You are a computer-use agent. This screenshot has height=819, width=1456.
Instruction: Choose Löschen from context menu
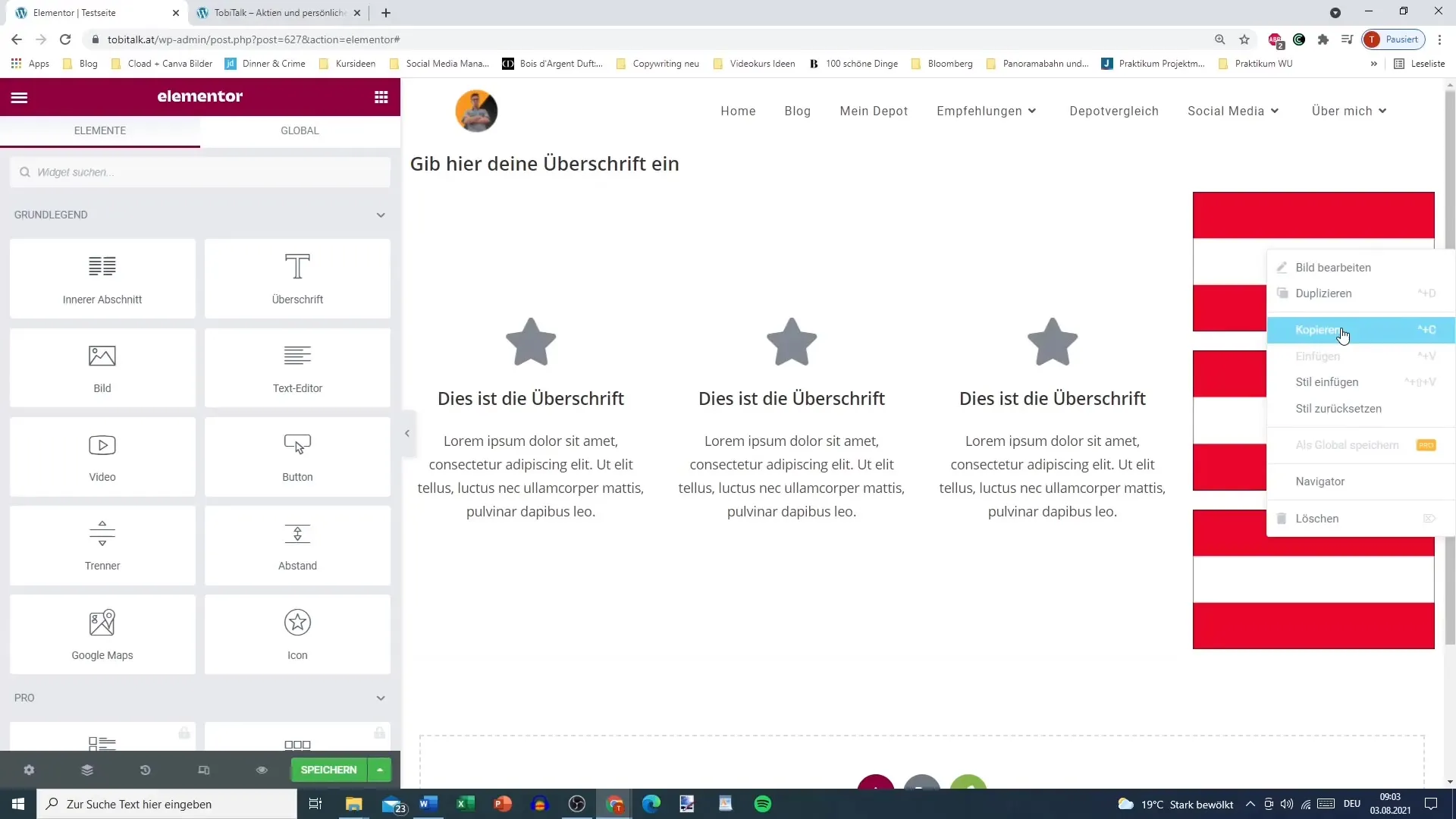pyautogui.click(x=1360, y=519)
